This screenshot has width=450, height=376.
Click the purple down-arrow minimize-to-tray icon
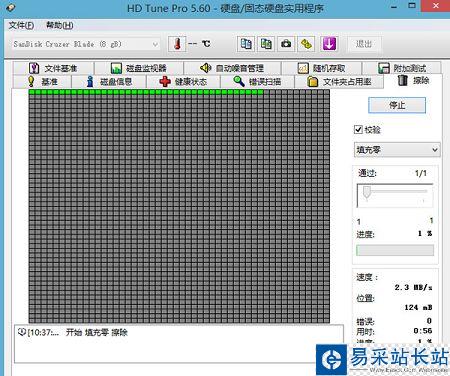329,44
